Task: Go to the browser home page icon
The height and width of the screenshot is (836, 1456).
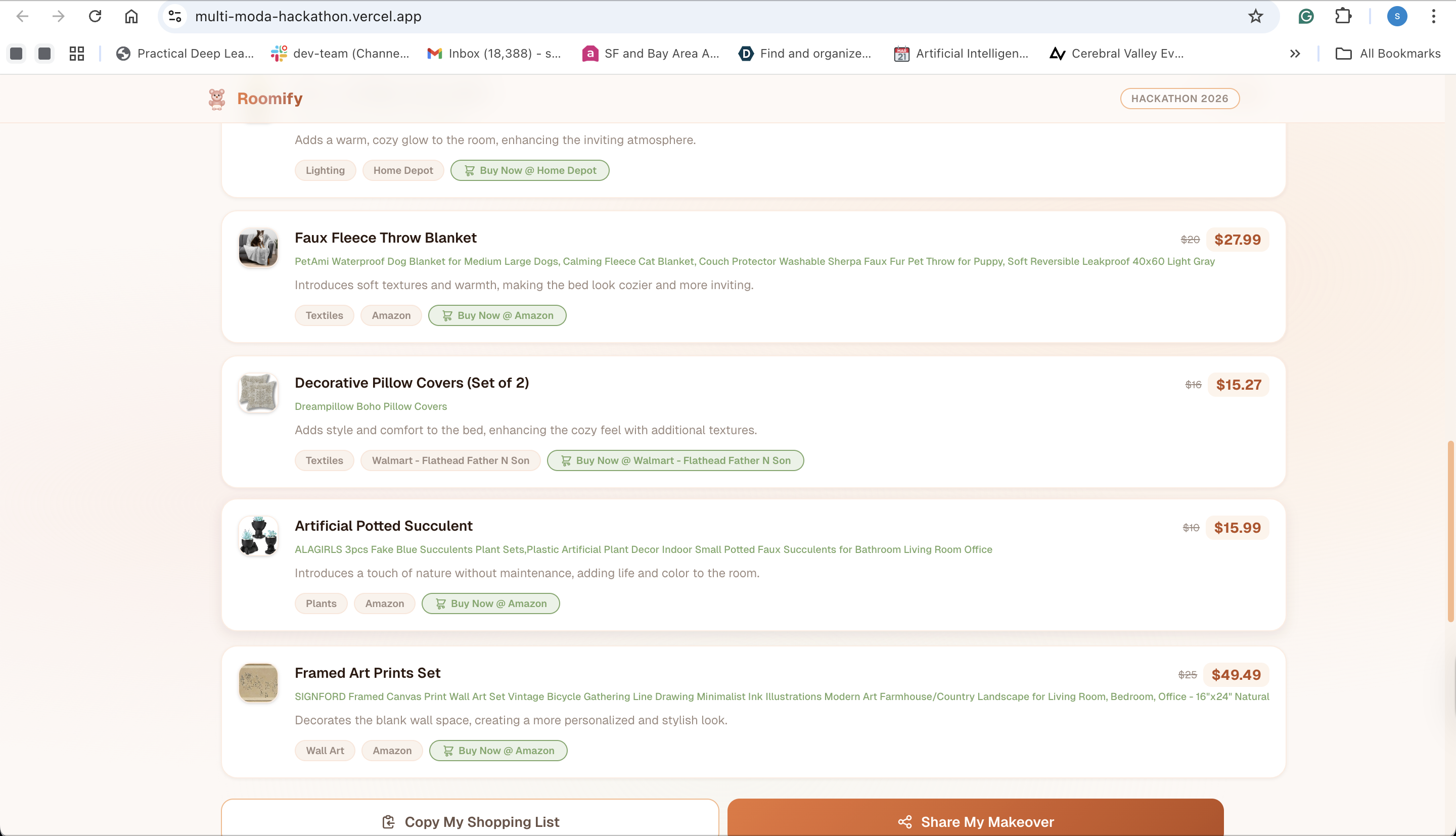Action: coord(131,16)
